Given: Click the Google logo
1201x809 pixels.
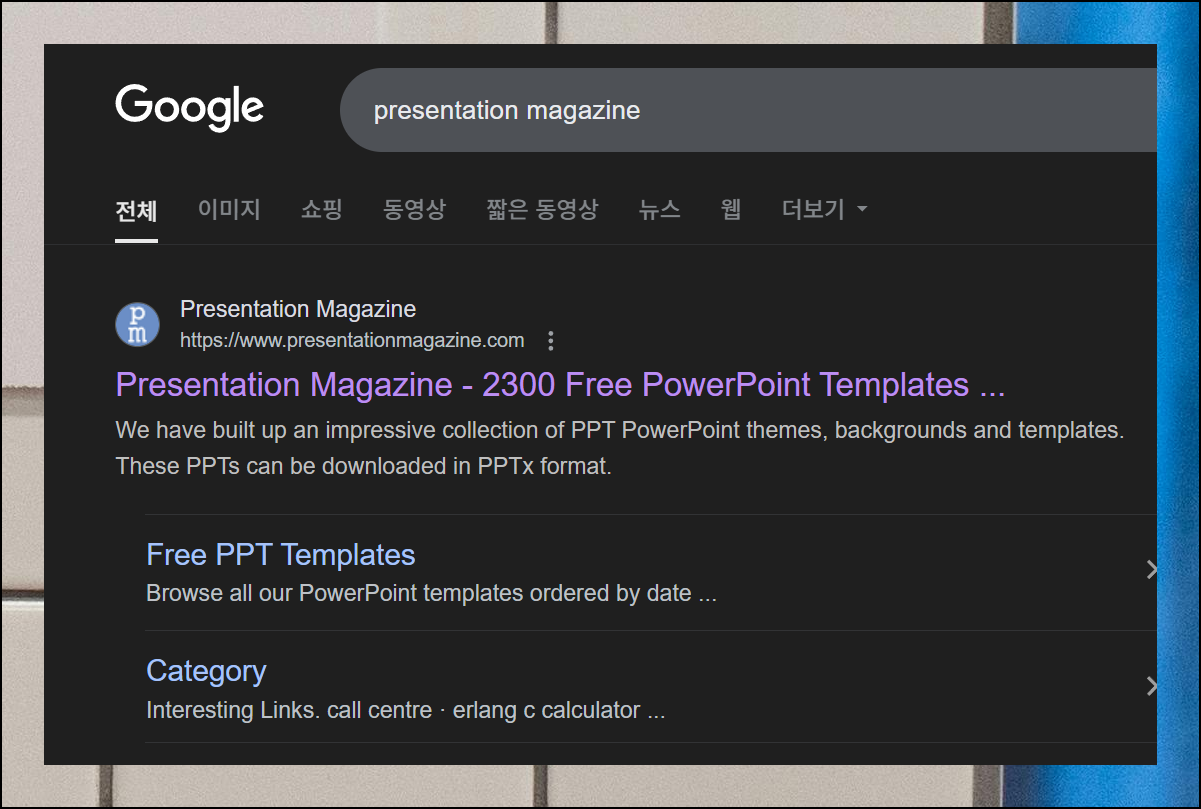Looking at the screenshot, I should pyautogui.click(x=189, y=108).
